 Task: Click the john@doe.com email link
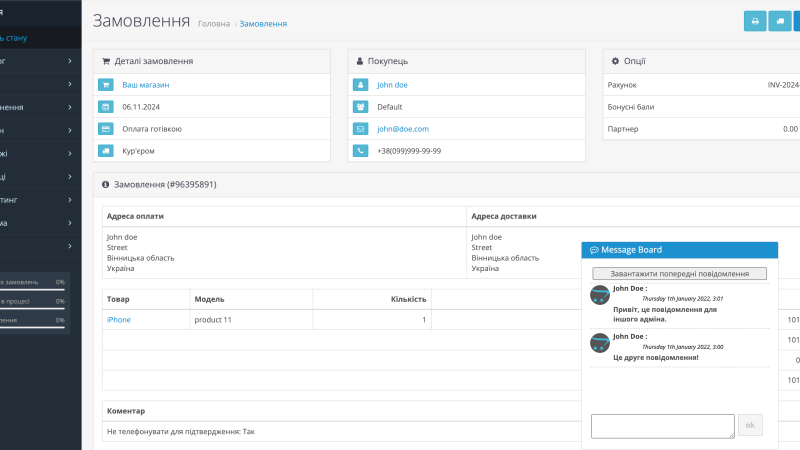tap(403, 129)
